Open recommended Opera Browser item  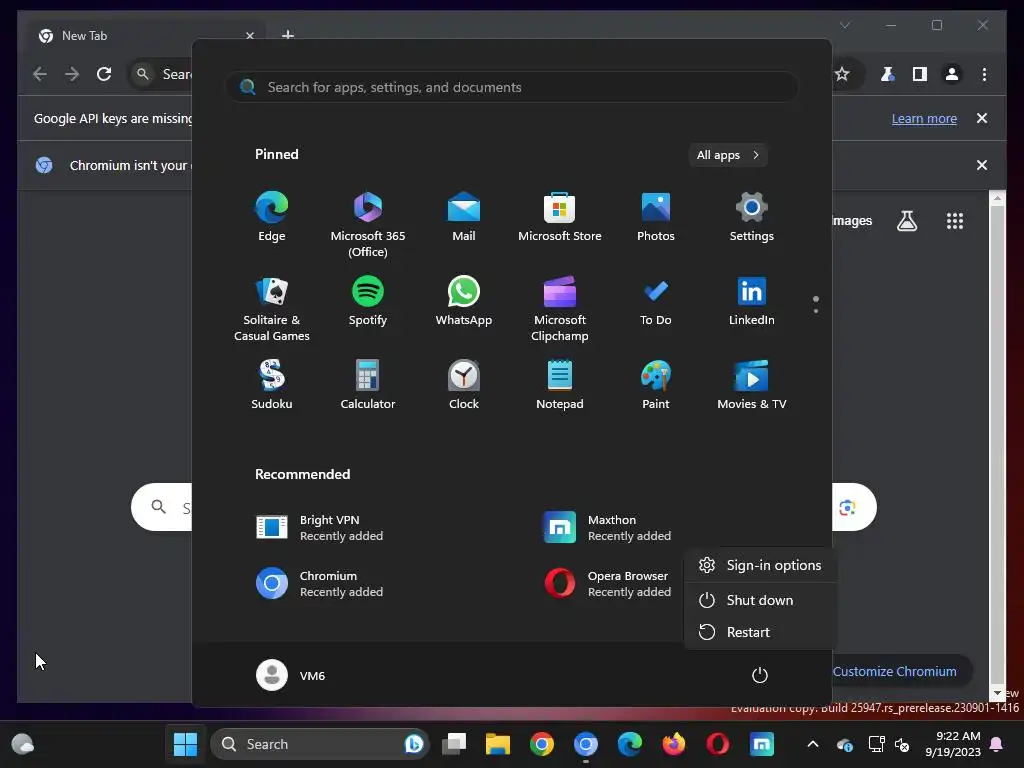point(607,584)
